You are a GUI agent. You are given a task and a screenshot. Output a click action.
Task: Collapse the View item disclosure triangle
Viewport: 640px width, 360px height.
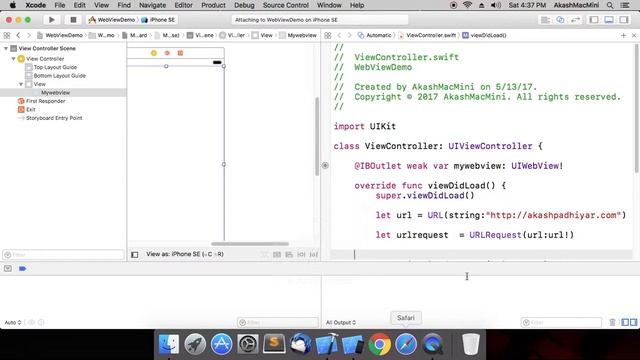(21, 84)
